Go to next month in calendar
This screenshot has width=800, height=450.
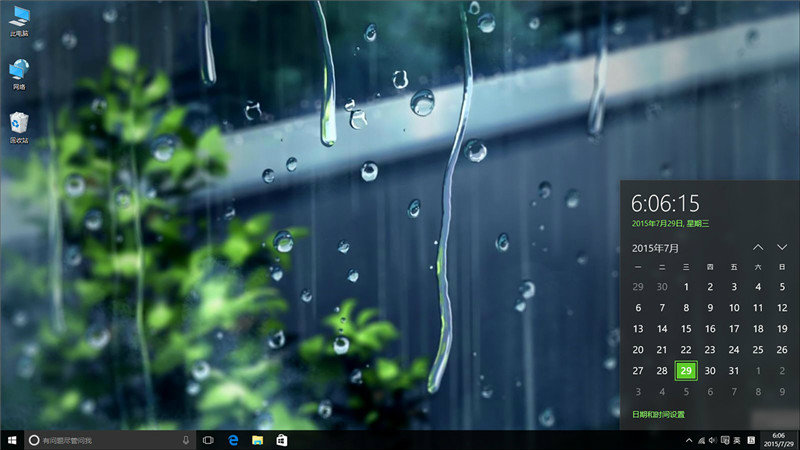click(782, 247)
